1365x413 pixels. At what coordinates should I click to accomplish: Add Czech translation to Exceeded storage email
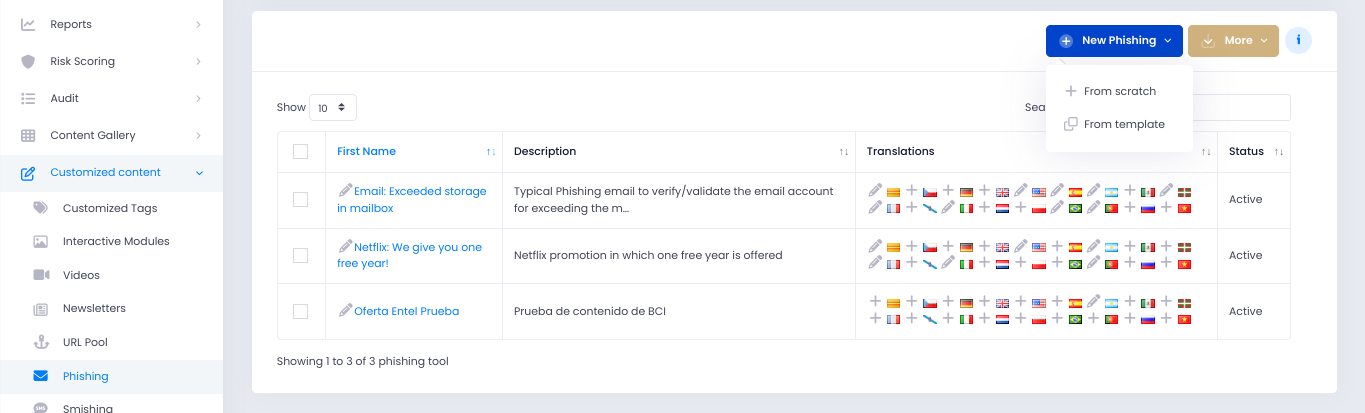point(912,190)
